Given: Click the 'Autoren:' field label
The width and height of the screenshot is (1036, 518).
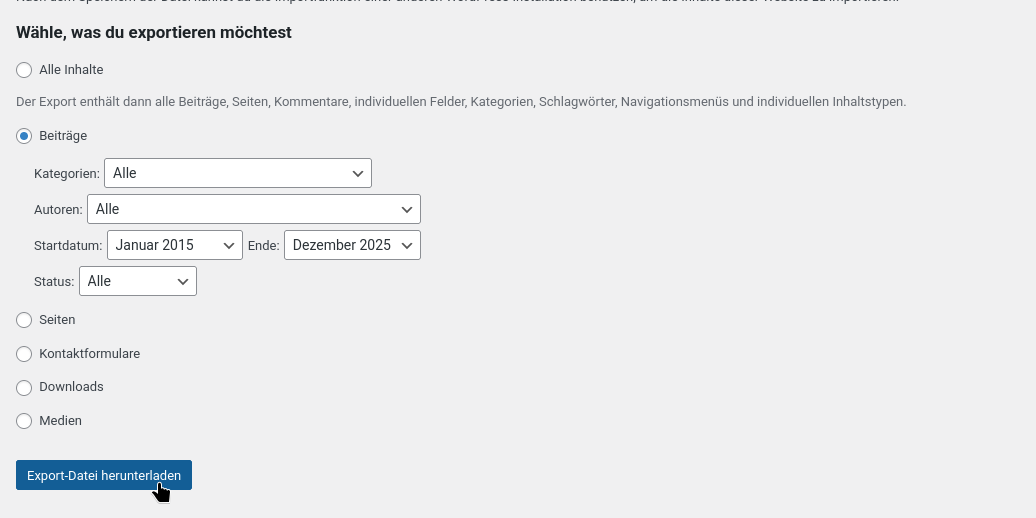Looking at the screenshot, I should point(58,210).
